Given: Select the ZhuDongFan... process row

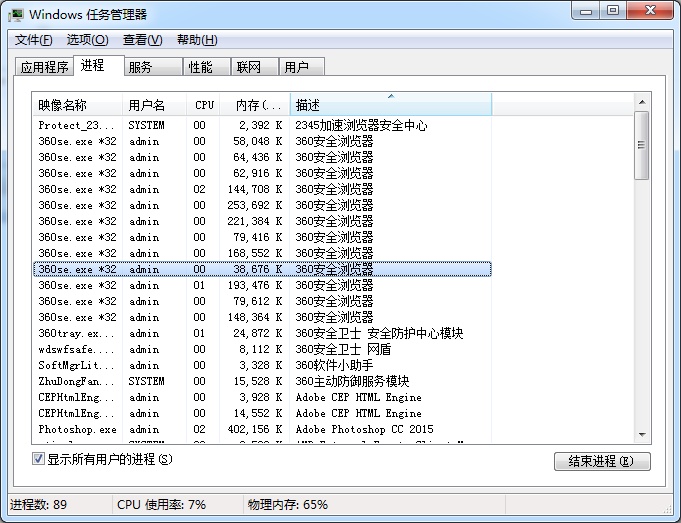Looking at the screenshot, I should (x=262, y=381).
